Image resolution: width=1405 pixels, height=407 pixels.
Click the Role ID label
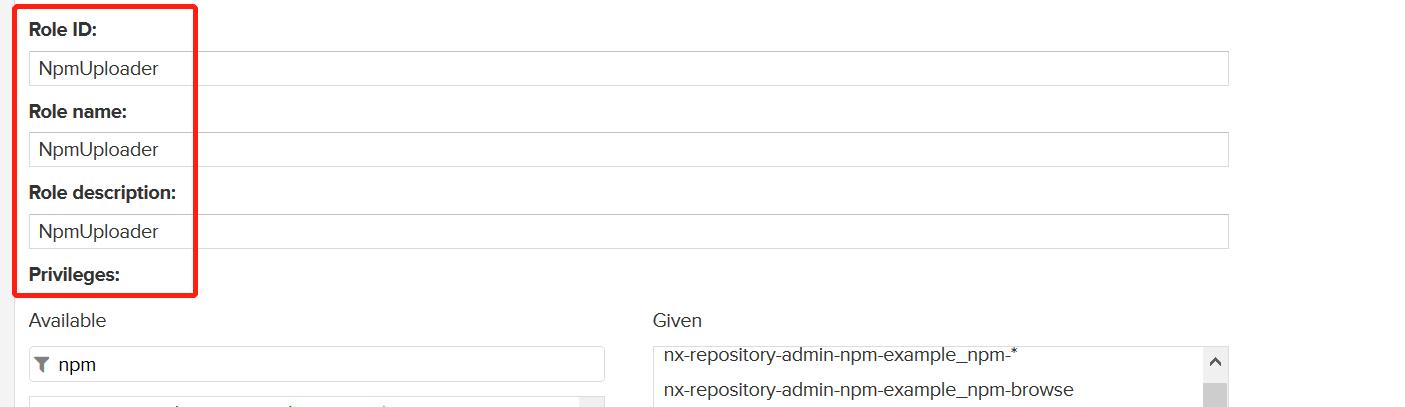pos(62,30)
